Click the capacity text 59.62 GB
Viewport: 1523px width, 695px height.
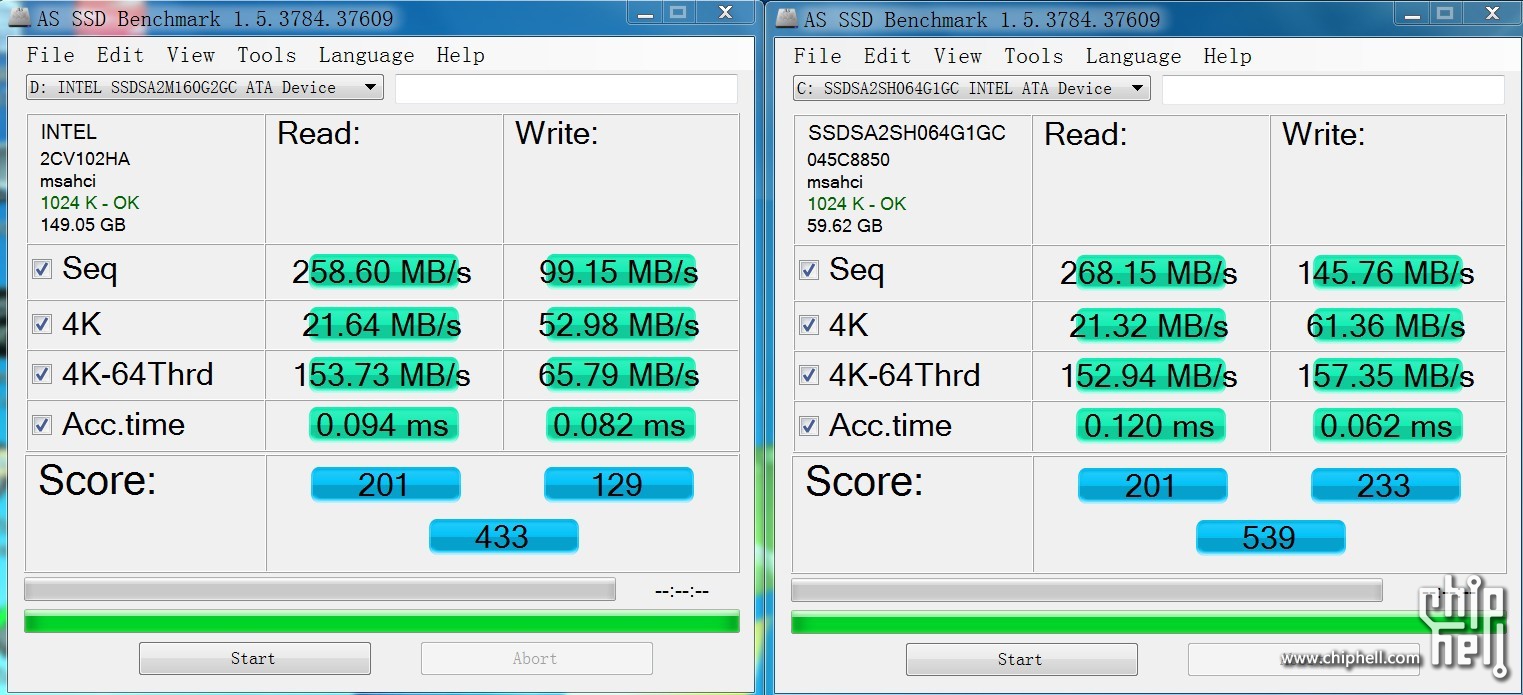coord(845,226)
